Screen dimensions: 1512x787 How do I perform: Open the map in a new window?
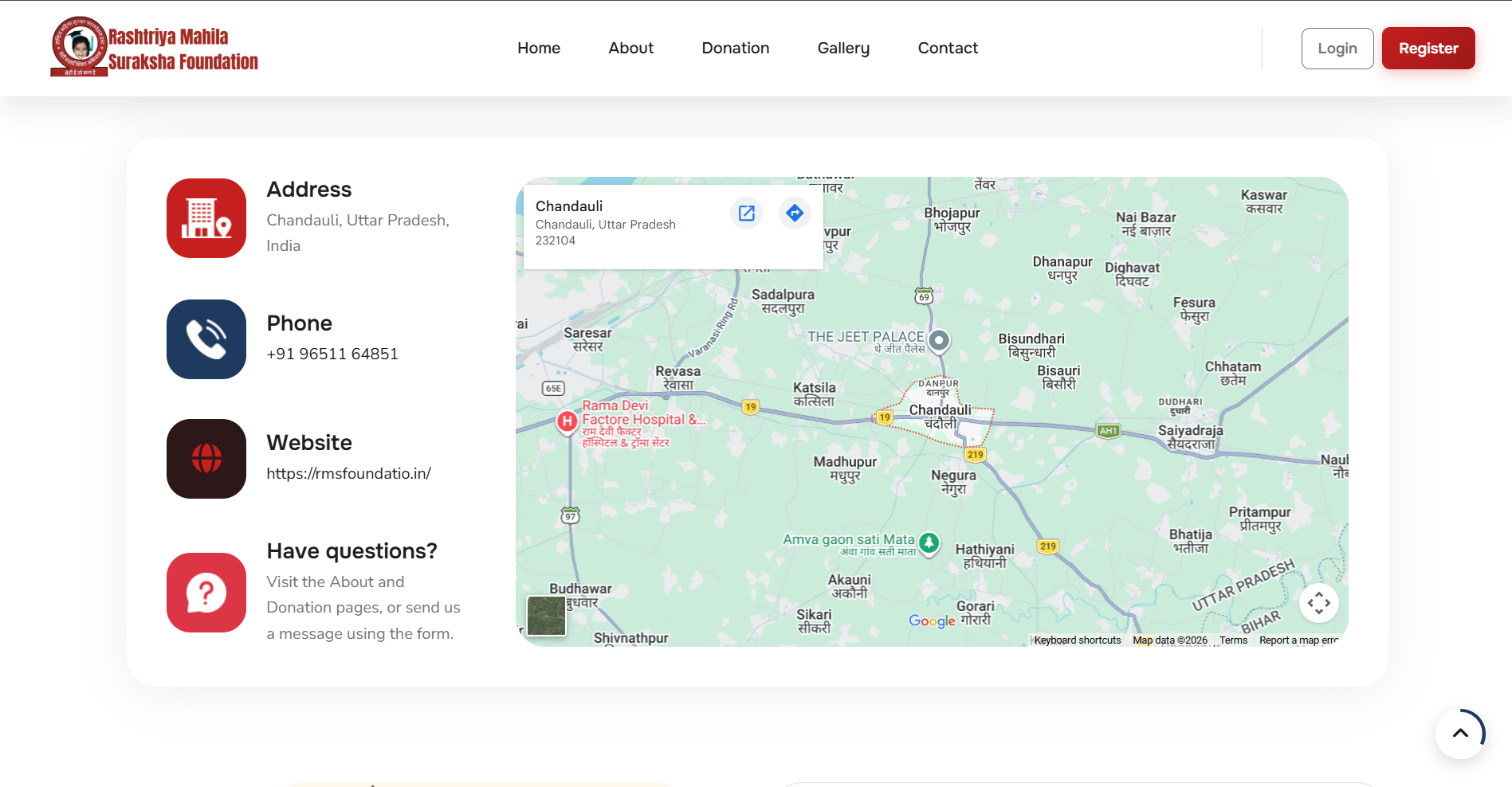pyautogui.click(x=746, y=213)
